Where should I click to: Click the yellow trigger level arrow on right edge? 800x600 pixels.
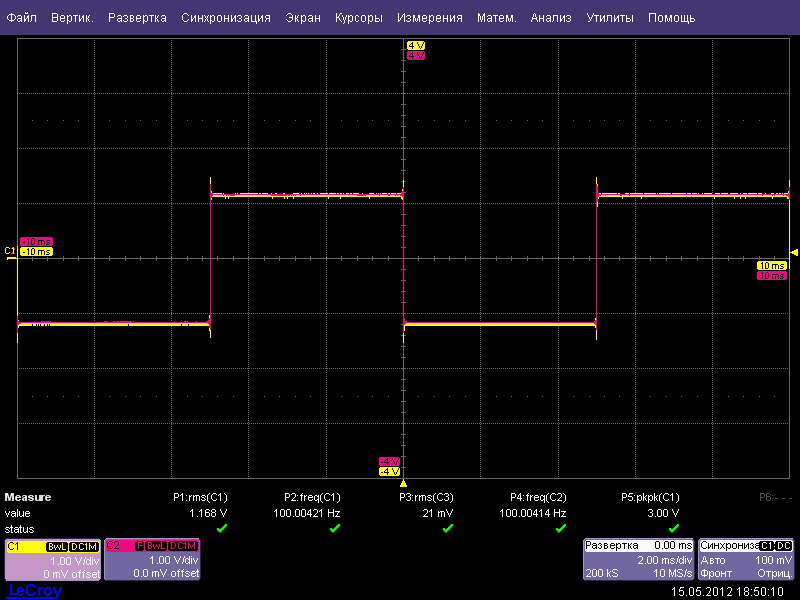click(x=794, y=251)
